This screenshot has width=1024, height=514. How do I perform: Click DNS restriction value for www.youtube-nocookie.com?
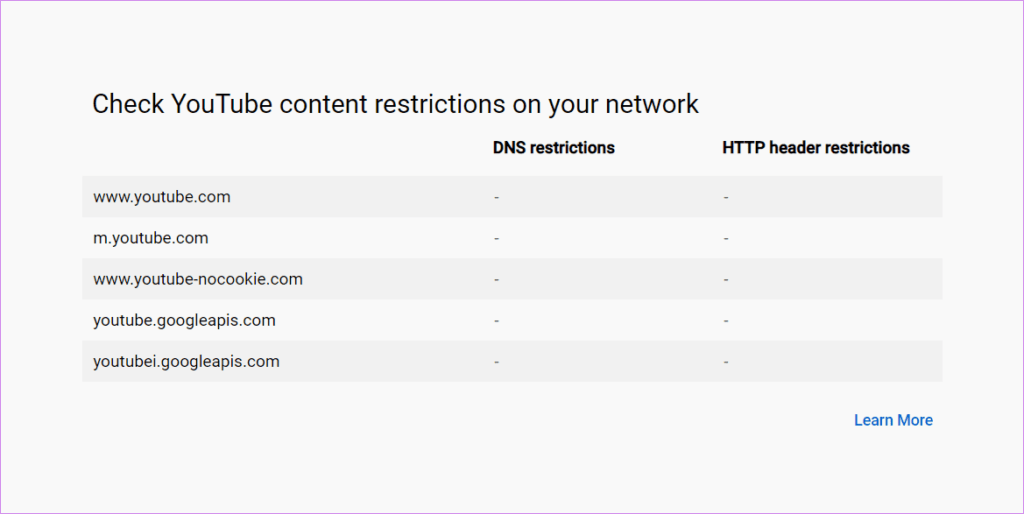[497, 279]
